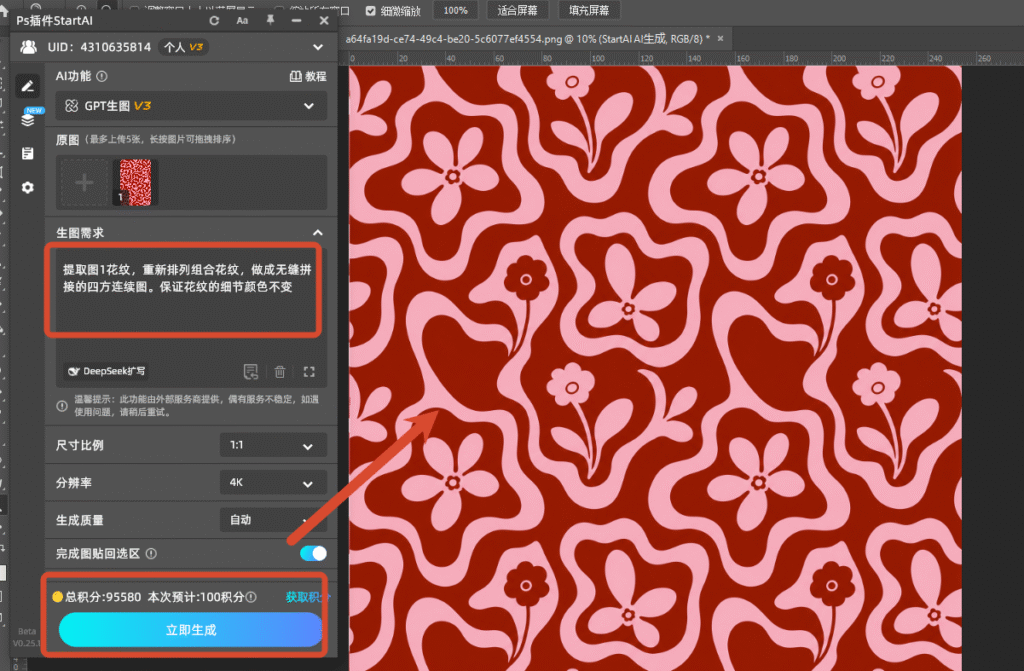Toggle 完成图贴回选区 switch off
This screenshot has height=671, width=1024.
pyautogui.click(x=313, y=553)
